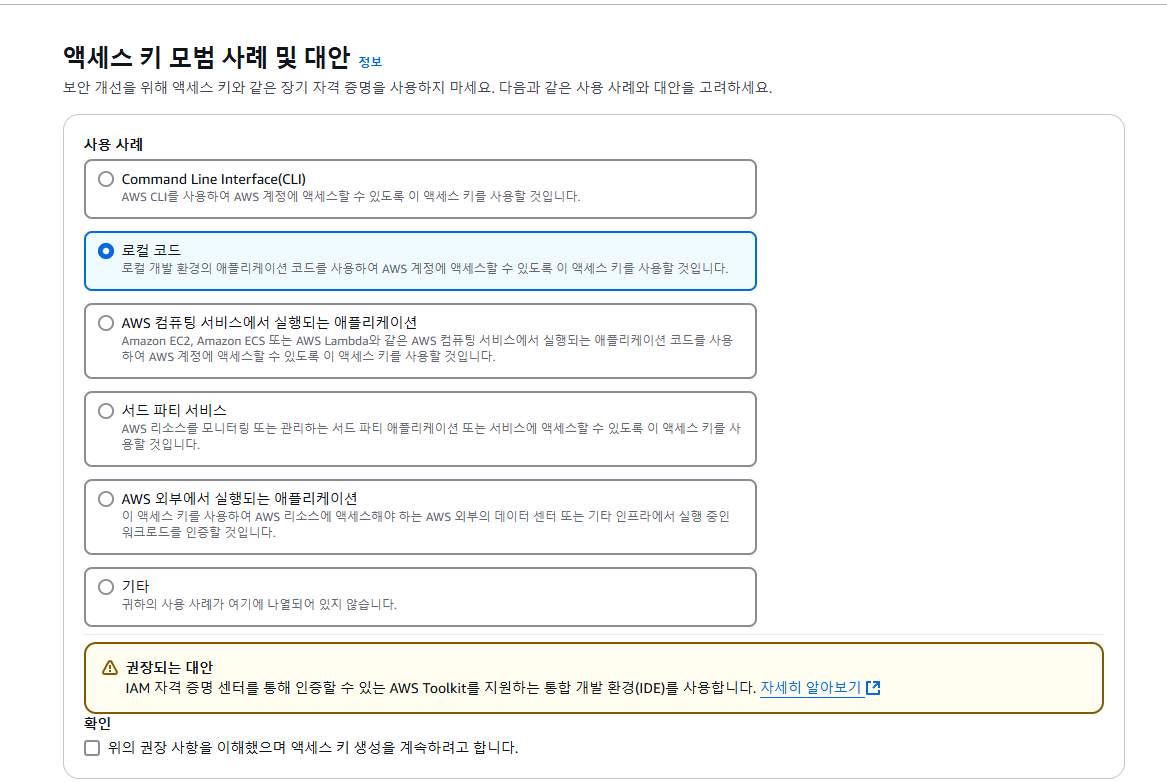1167x783 pixels.
Task: Choose the AWS 외부에서 실행되는 애플리케이션 option
Action: (105, 498)
